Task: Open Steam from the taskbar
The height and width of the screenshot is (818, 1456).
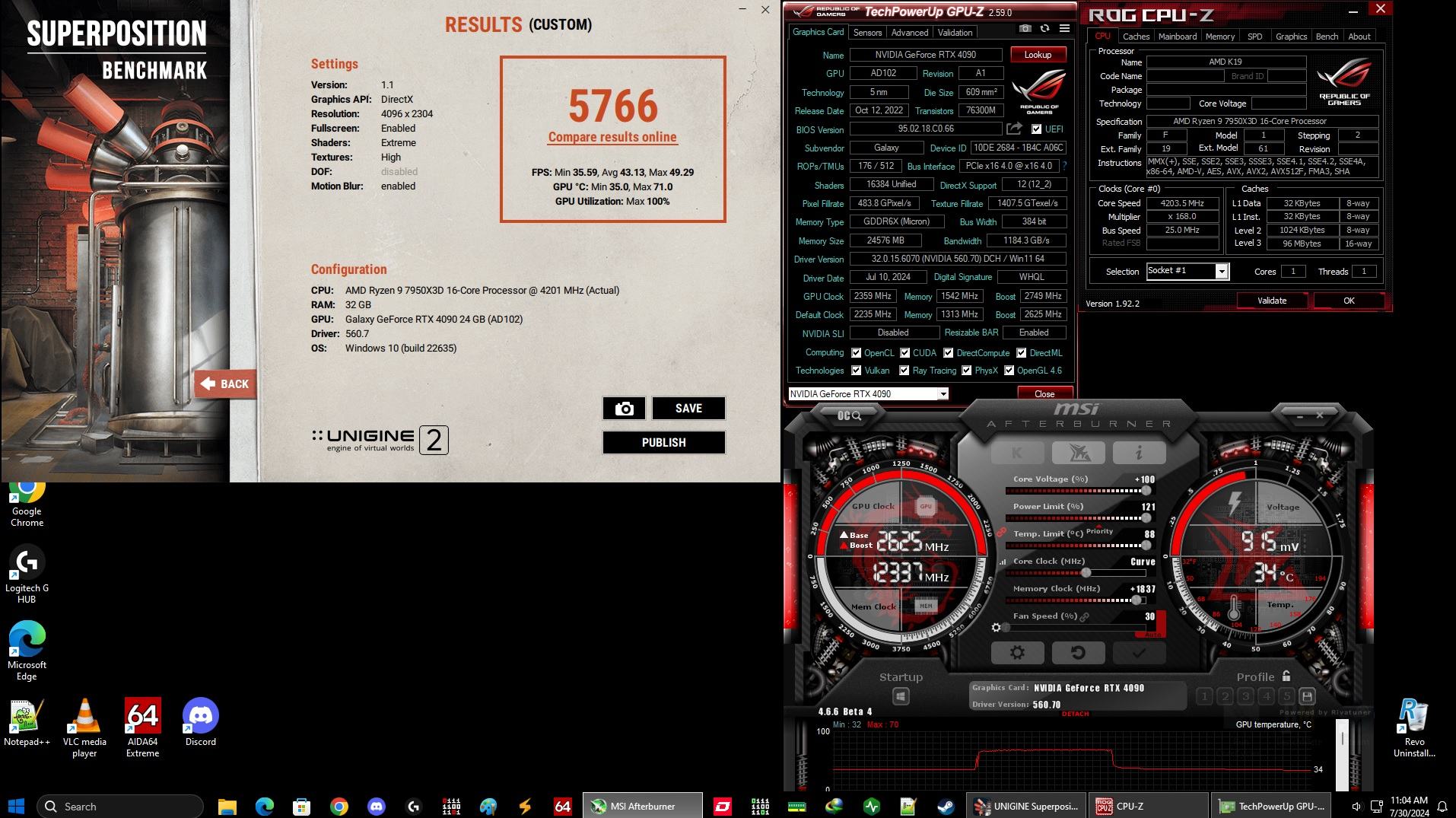Action: [946, 806]
